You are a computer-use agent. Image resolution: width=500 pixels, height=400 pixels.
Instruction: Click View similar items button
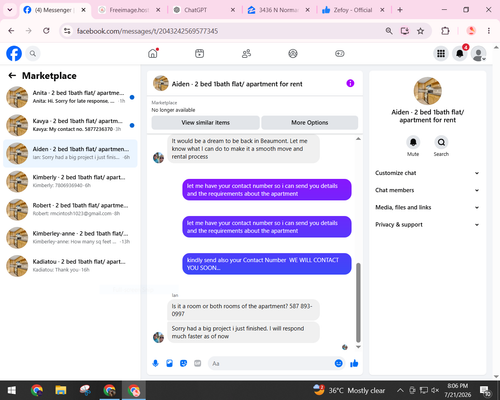(206, 123)
